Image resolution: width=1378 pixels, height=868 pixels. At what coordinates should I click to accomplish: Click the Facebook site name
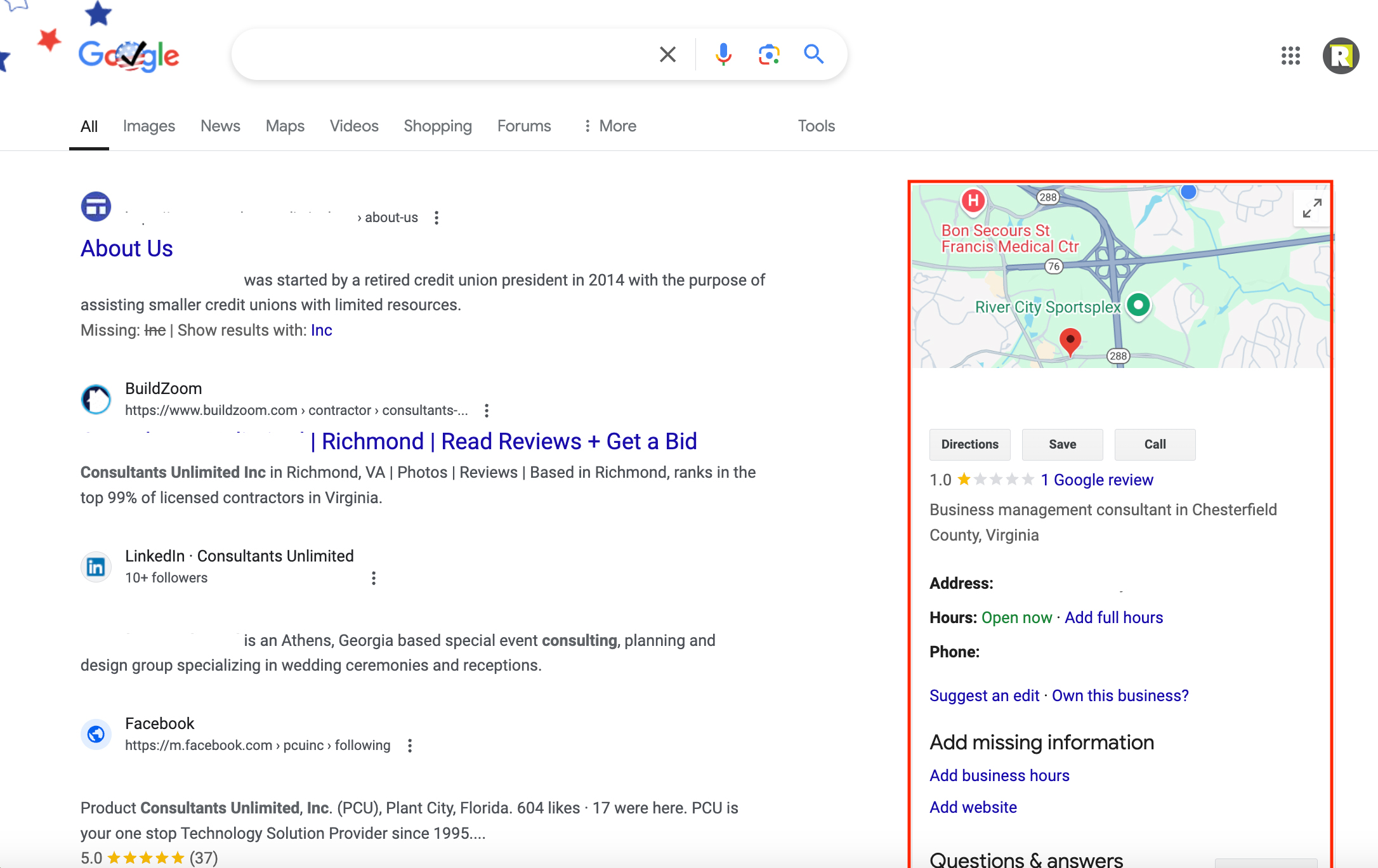point(160,724)
